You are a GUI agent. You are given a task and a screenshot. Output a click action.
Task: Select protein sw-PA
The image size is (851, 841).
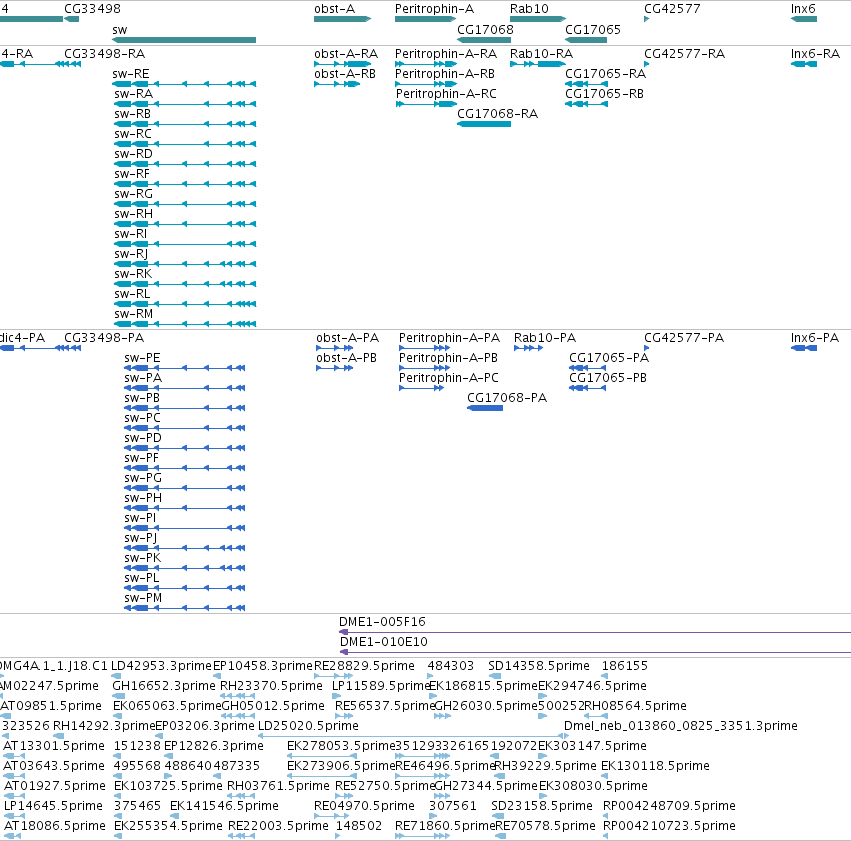click(x=185, y=388)
